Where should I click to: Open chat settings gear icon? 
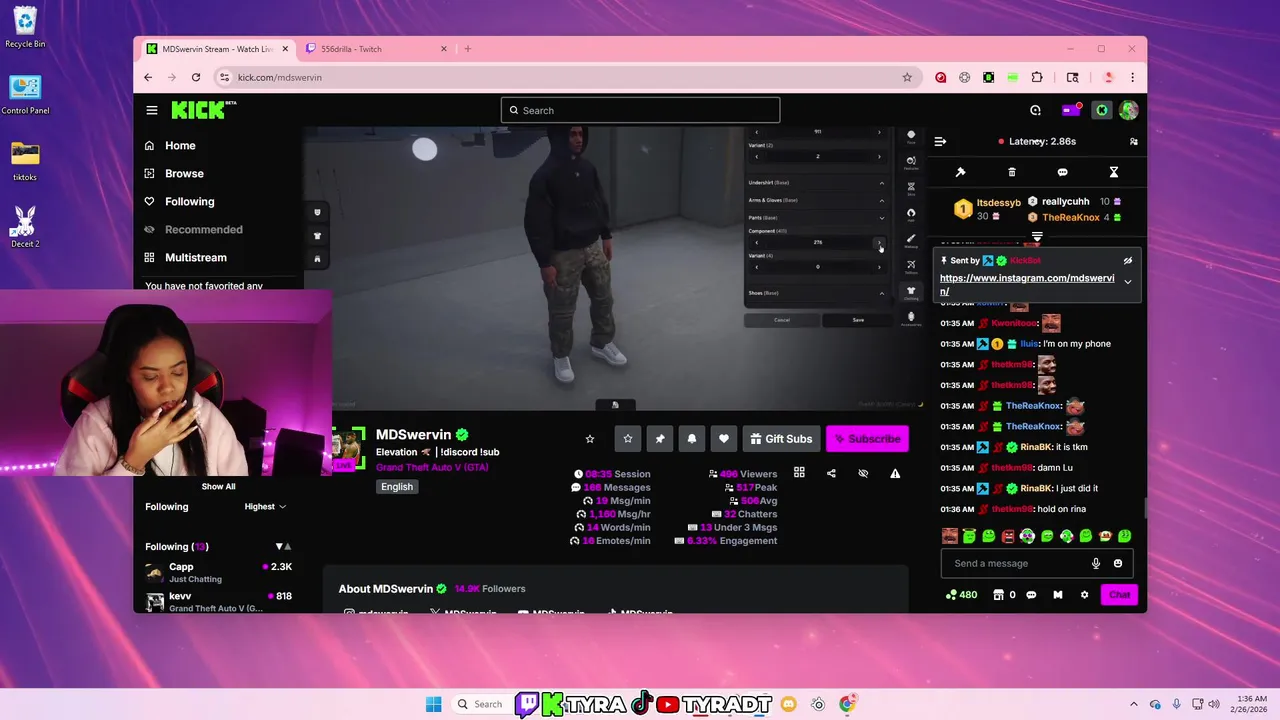click(x=1084, y=595)
